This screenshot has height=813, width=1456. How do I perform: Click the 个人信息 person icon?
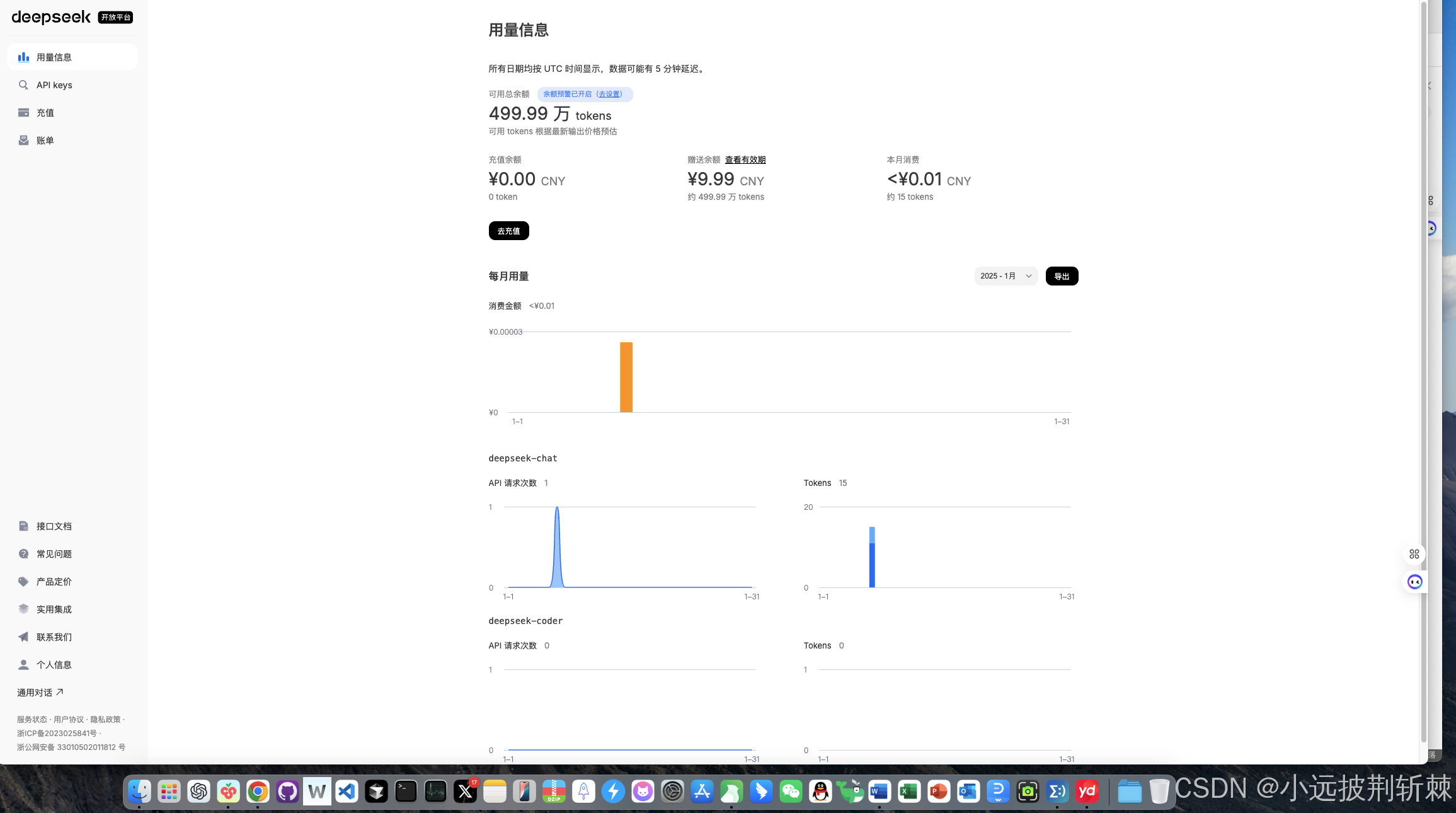[x=23, y=664]
